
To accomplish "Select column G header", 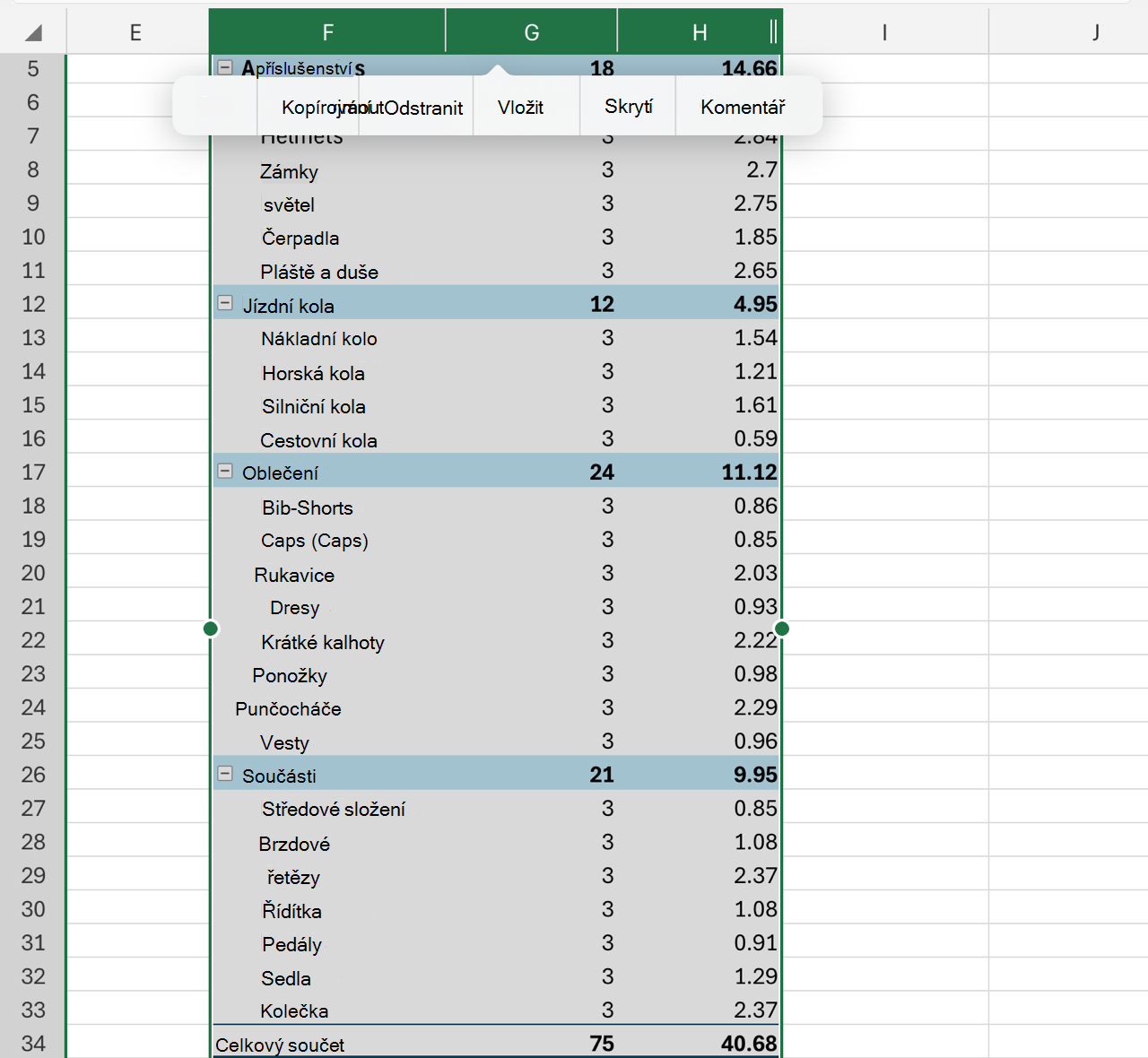I will pyautogui.click(x=532, y=32).
